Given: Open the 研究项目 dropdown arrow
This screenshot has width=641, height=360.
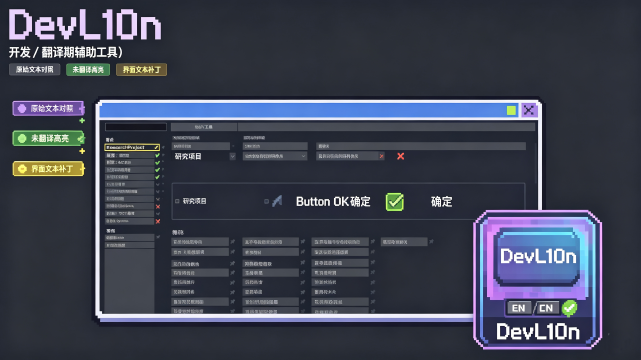Looking at the screenshot, I should [x=232, y=156].
